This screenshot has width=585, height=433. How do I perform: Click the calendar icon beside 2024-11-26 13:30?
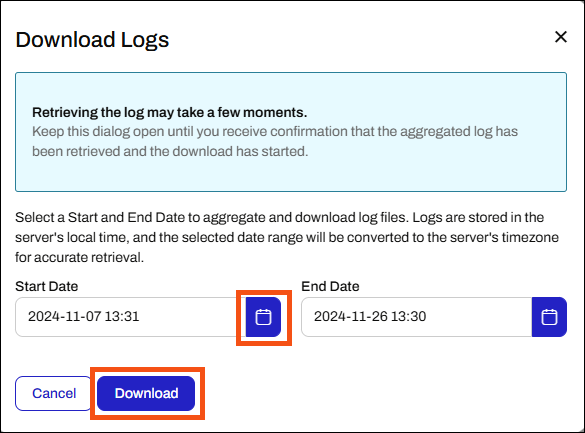[x=549, y=317]
